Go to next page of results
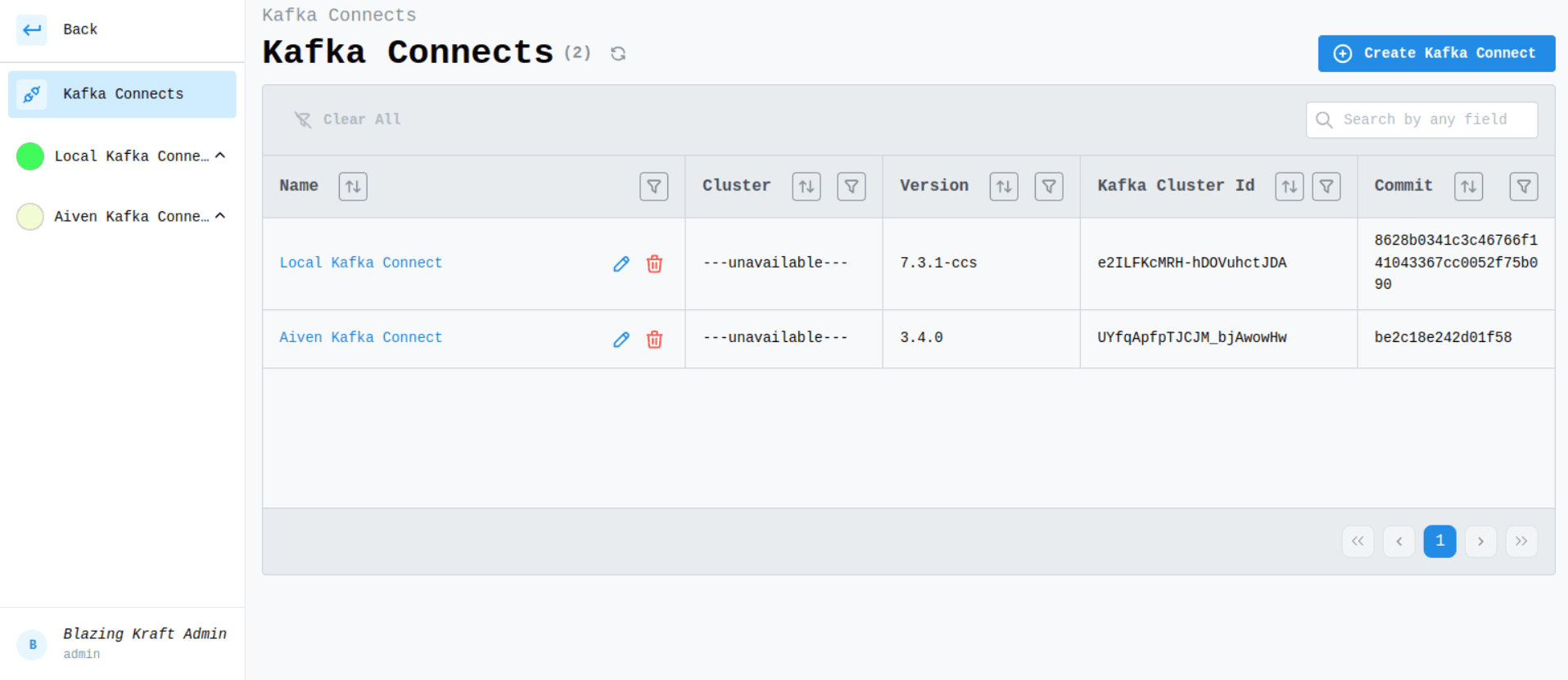 (1480, 541)
